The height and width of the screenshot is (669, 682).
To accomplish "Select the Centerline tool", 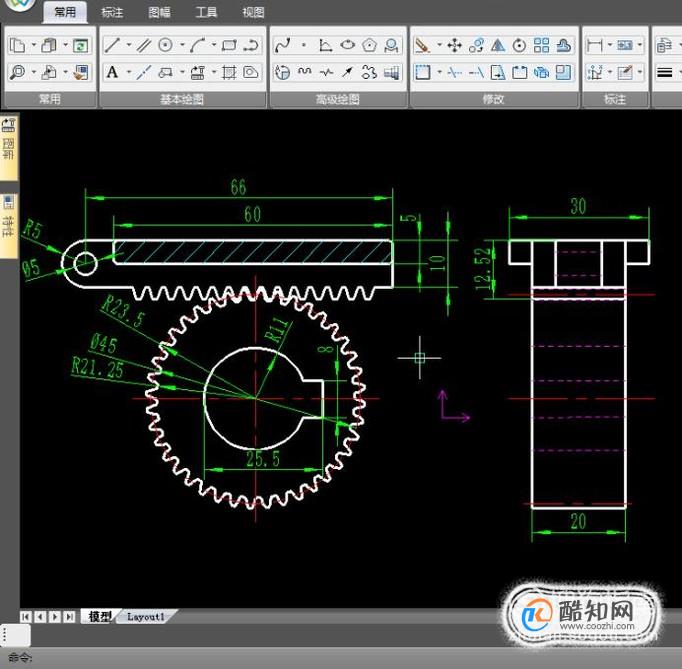I will pos(144,72).
